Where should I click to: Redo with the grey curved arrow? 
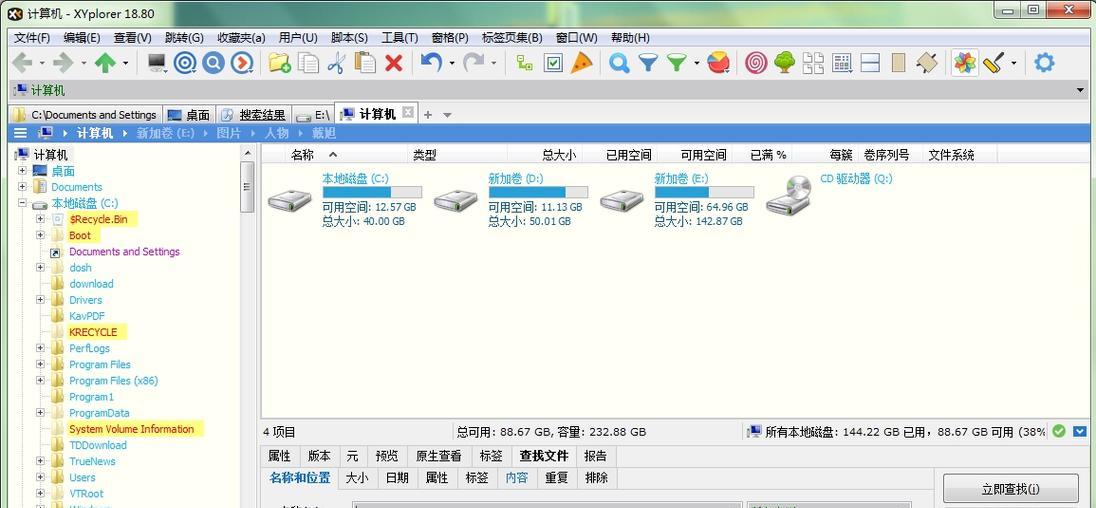point(473,63)
